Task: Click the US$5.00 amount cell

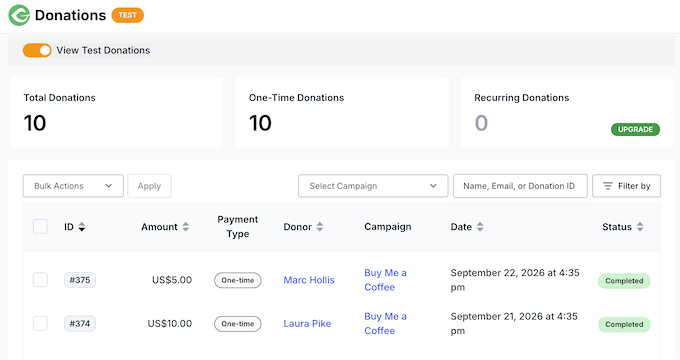Action: (172, 280)
